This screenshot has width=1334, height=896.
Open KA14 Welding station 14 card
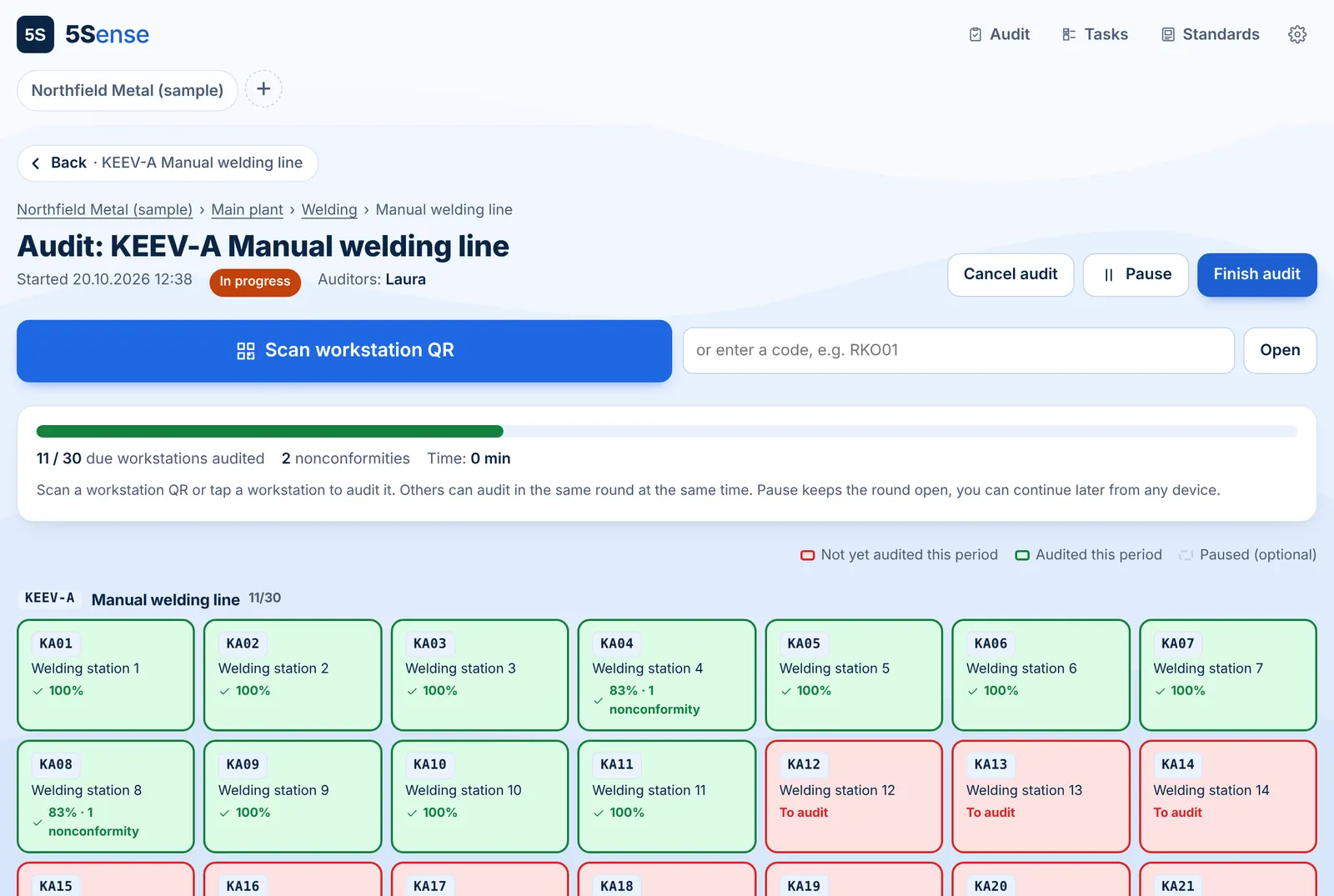(1228, 796)
